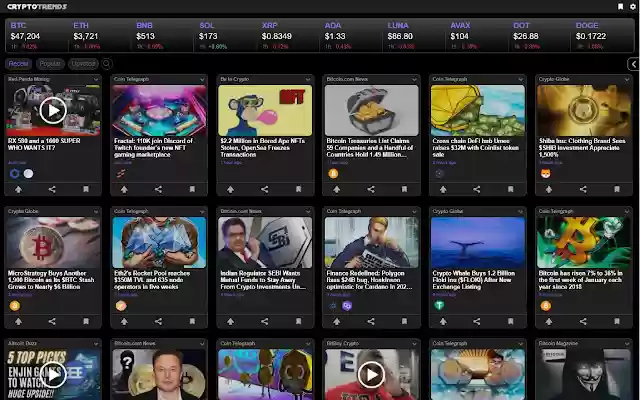The width and height of the screenshot is (640, 400).
Task: Upvote the Bitcoin Treasuries List article
Action: pyautogui.click(x=337, y=189)
